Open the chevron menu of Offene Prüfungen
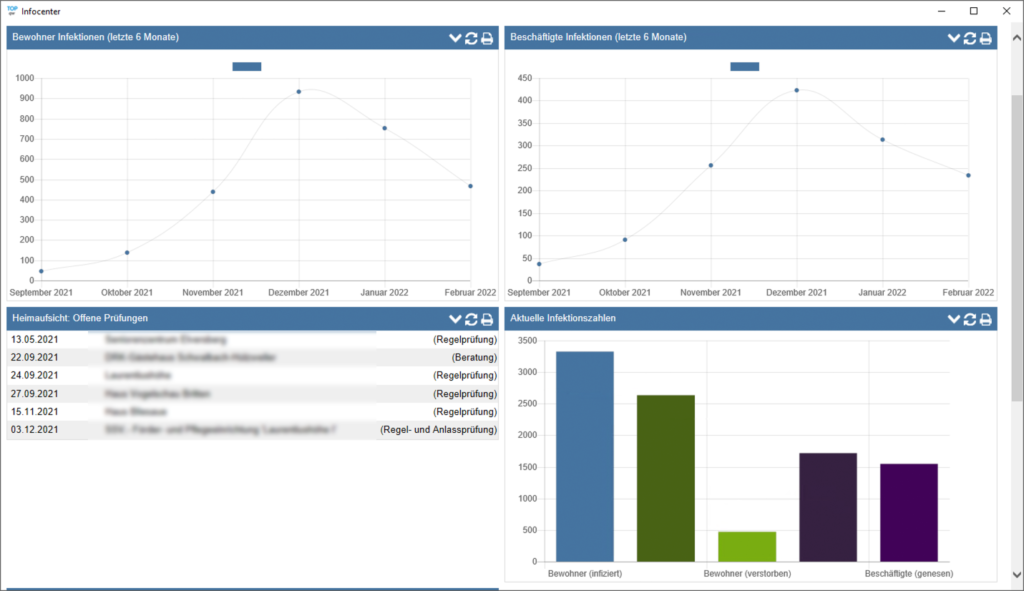Image resolution: width=1024 pixels, height=591 pixels. point(455,319)
